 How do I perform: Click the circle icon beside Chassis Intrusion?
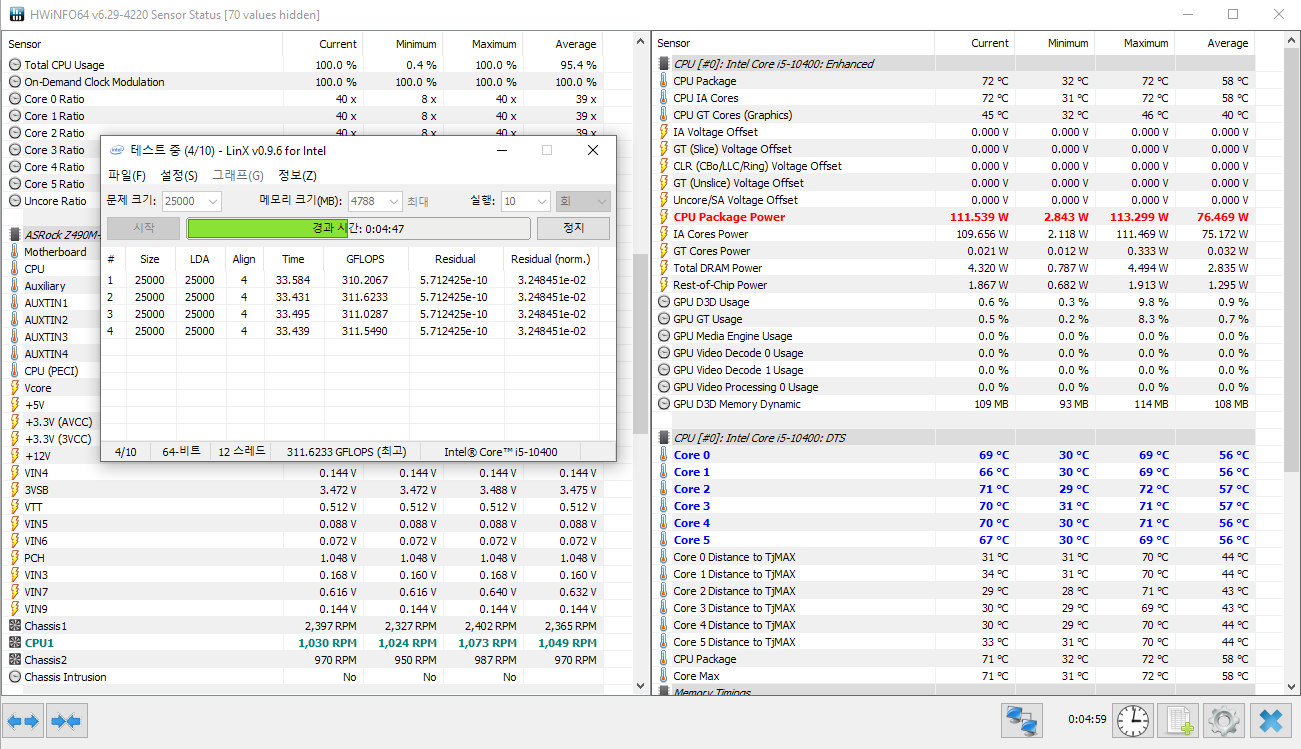pos(15,677)
